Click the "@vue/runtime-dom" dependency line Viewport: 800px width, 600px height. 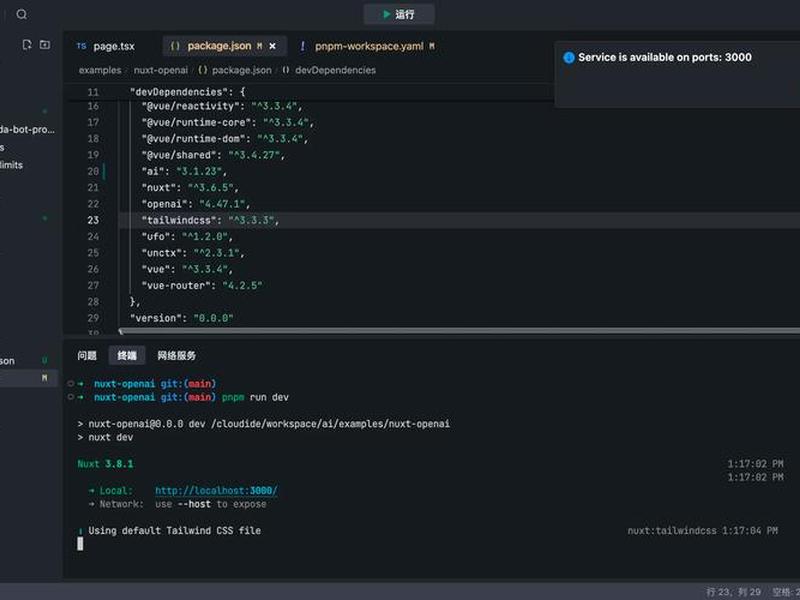coord(225,139)
